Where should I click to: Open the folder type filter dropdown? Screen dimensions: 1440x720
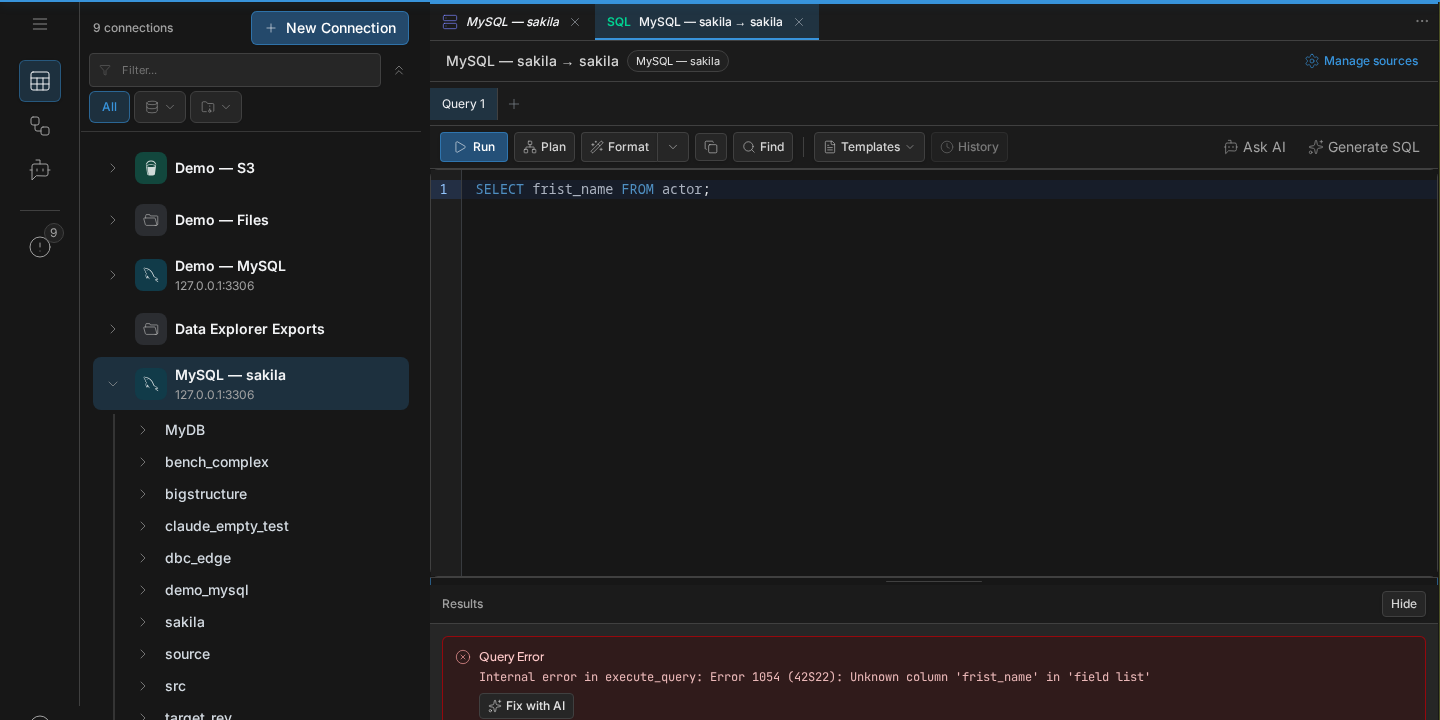[215, 107]
